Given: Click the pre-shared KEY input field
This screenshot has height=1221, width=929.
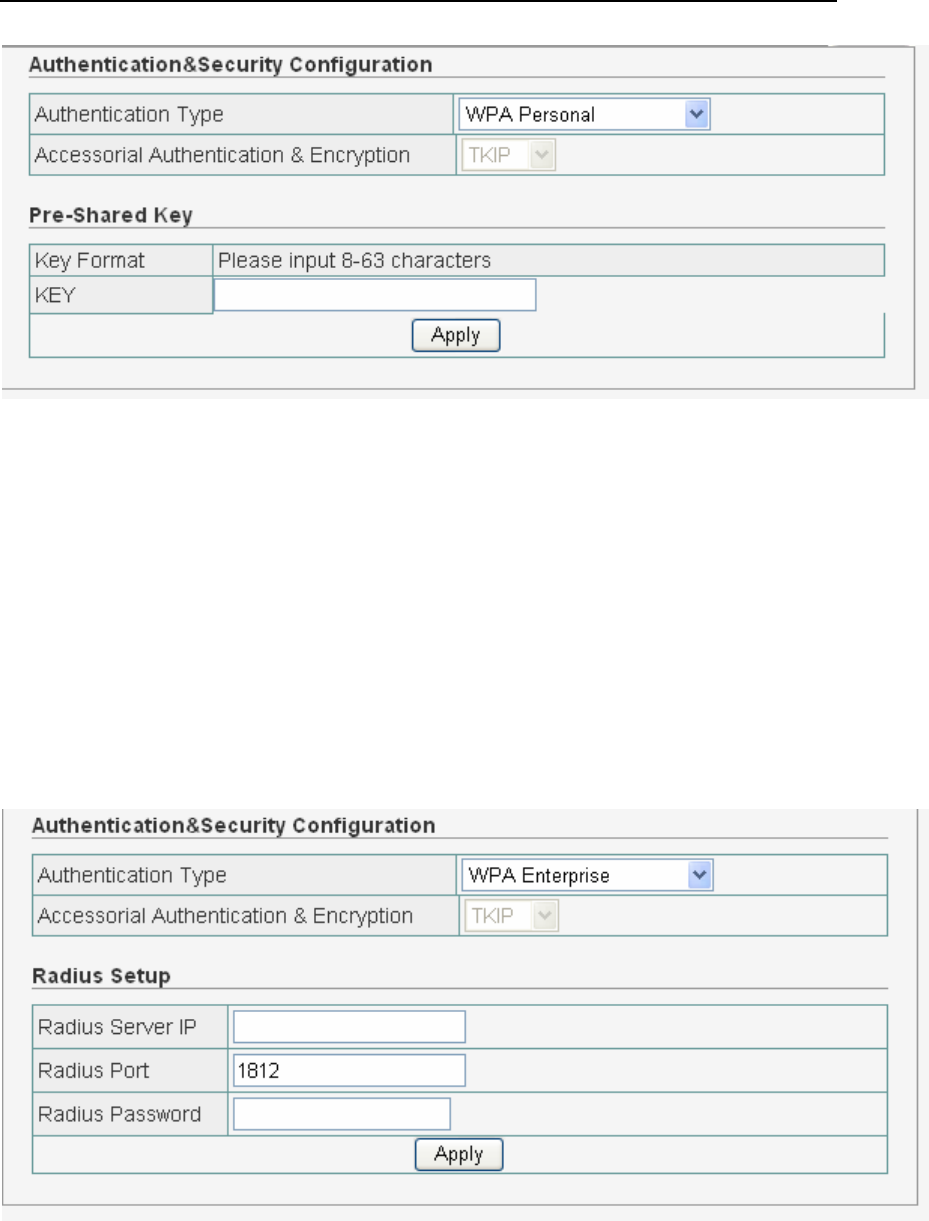Looking at the screenshot, I should tap(375, 296).
